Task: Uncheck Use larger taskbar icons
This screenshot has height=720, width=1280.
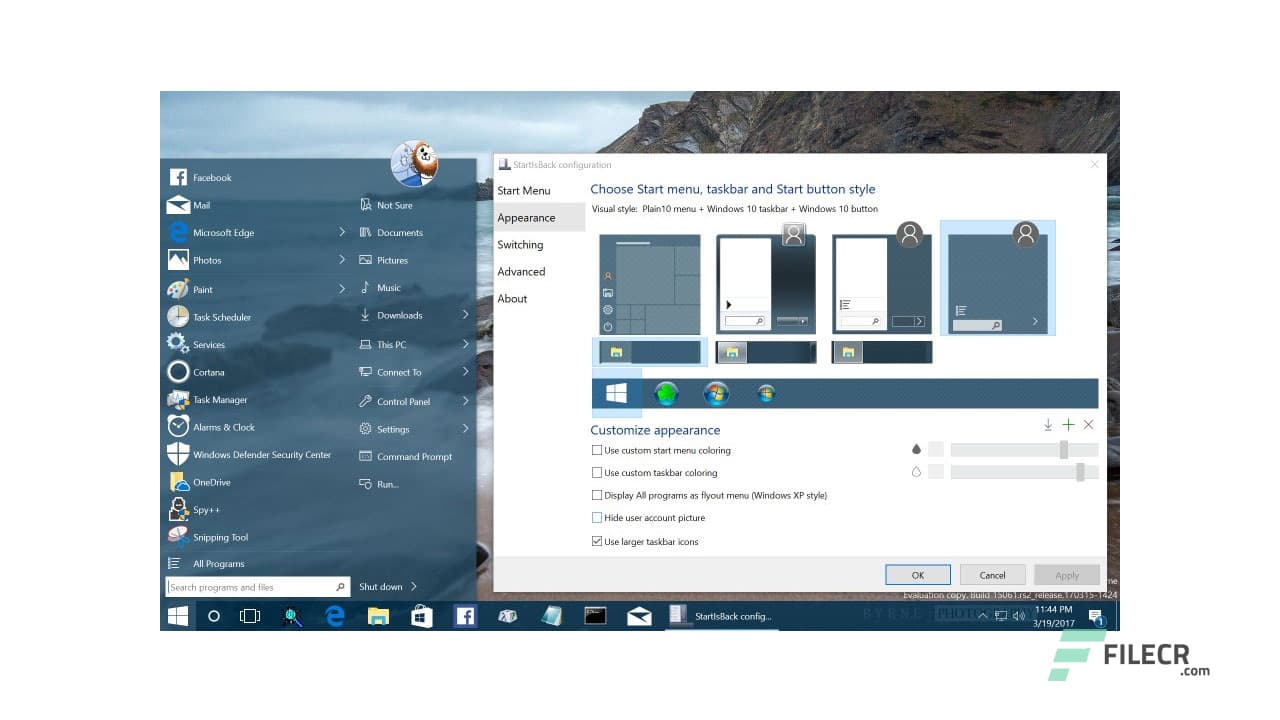Action: (x=597, y=542)
